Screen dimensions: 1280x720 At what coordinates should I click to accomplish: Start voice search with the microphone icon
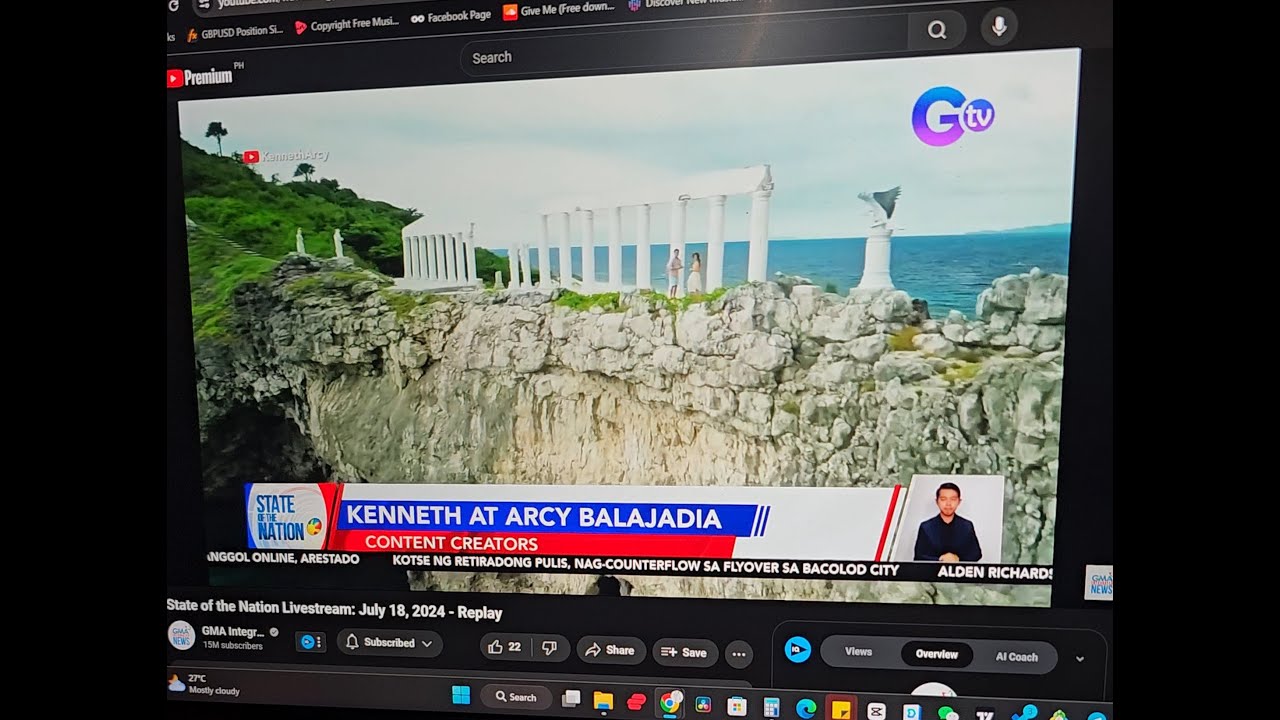(x=998, y=27)
